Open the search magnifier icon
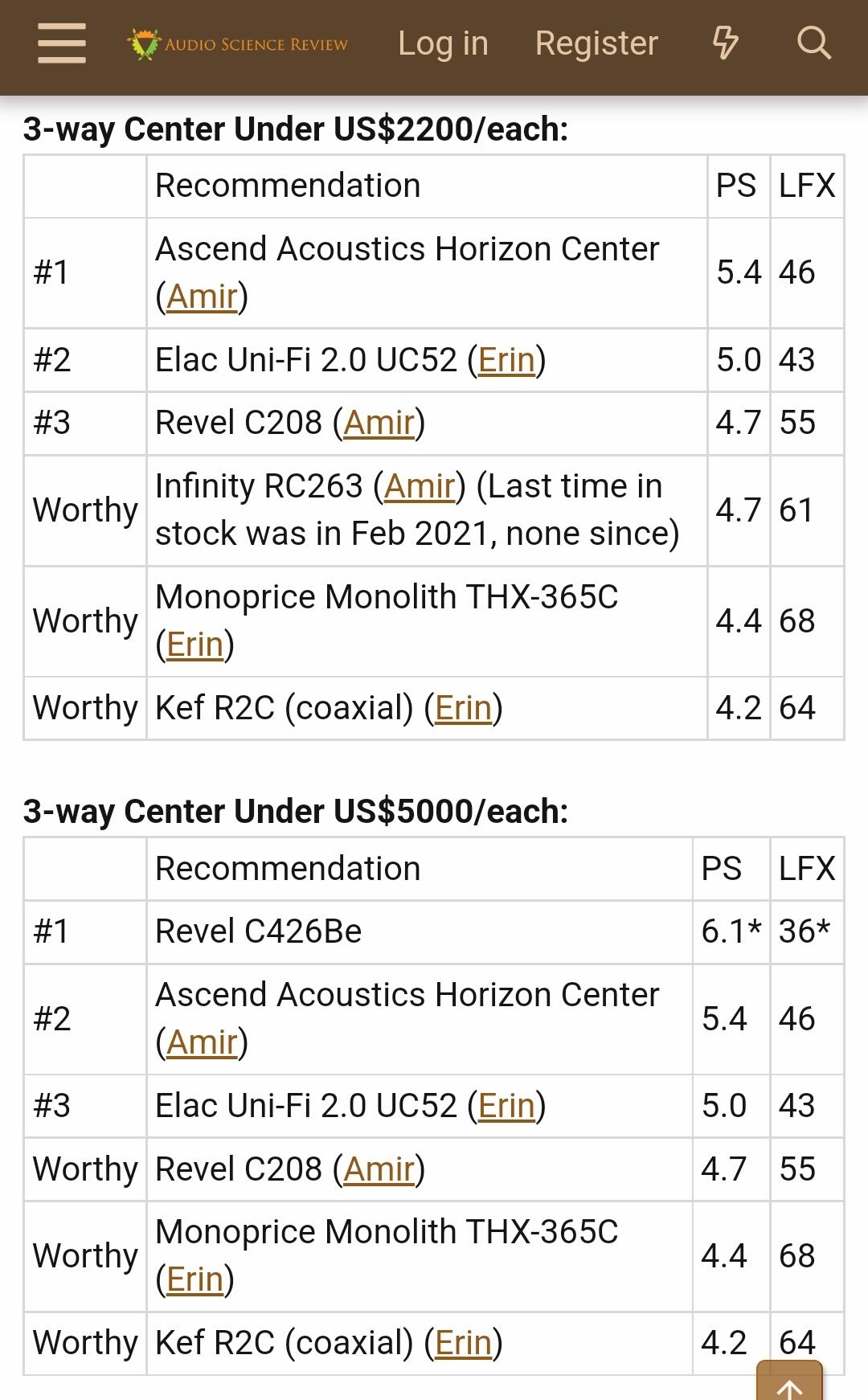Image resolution: width=868 pixels, height=1400 pixels. 813,43
